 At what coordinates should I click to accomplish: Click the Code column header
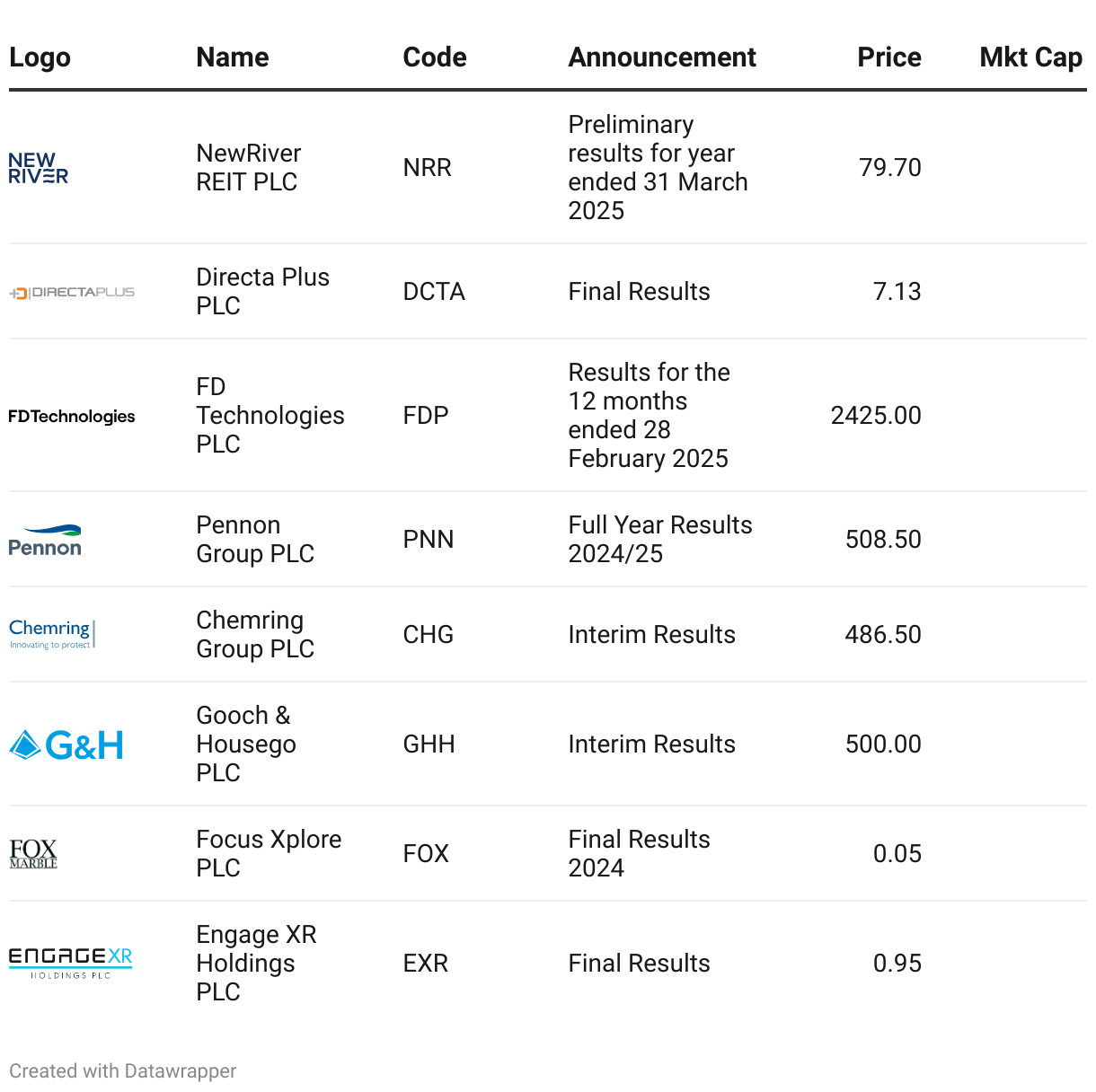(435, 57)
